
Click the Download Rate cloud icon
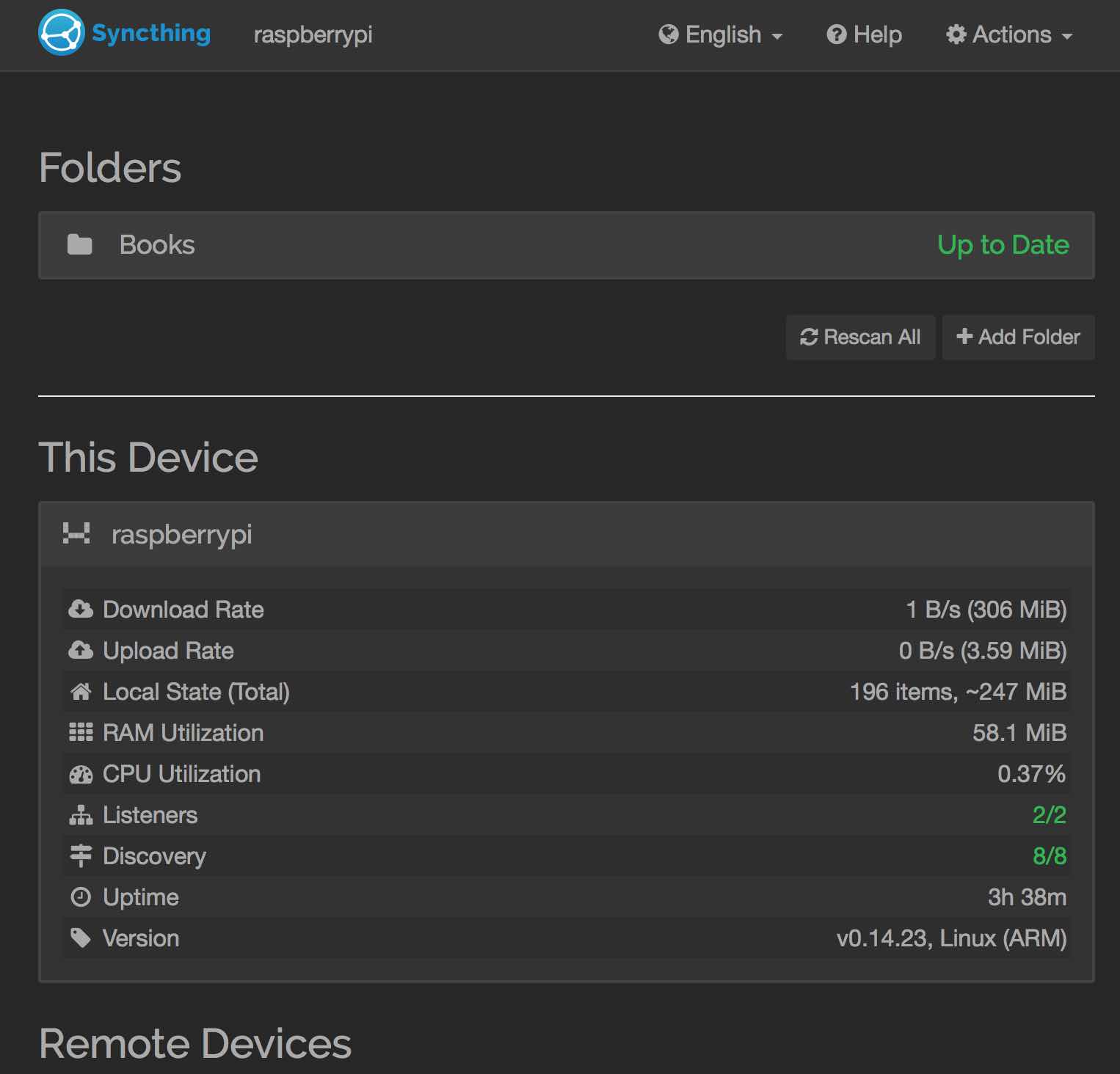81,609
